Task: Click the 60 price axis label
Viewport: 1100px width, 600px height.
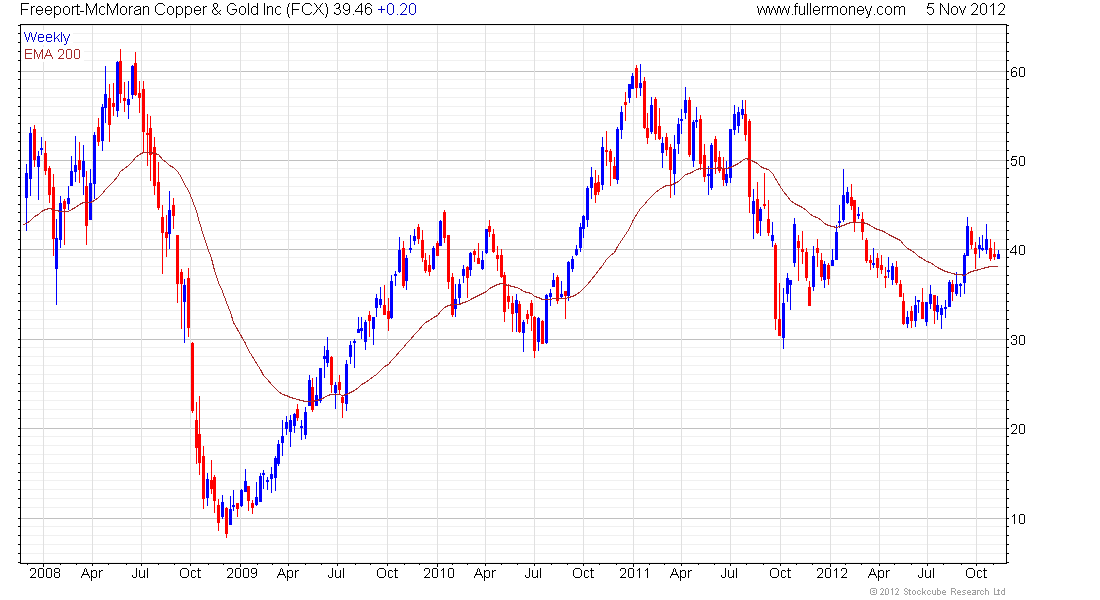Action: click(x=1017, y=72)
